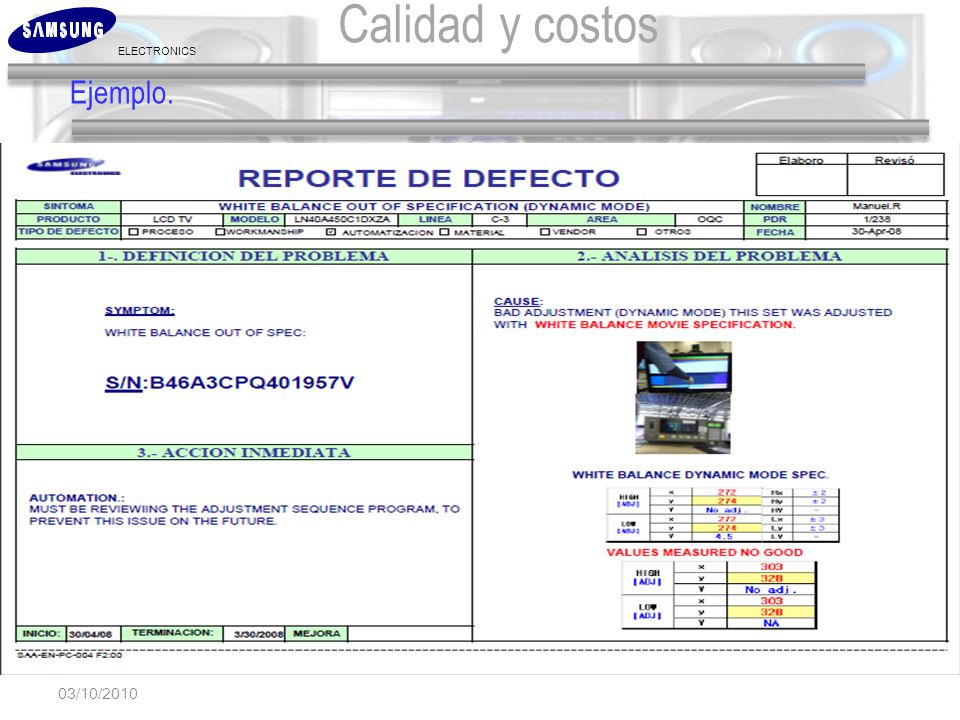Click the adjustment equipment photo thumbnail
960x720 pixels.
683,424
